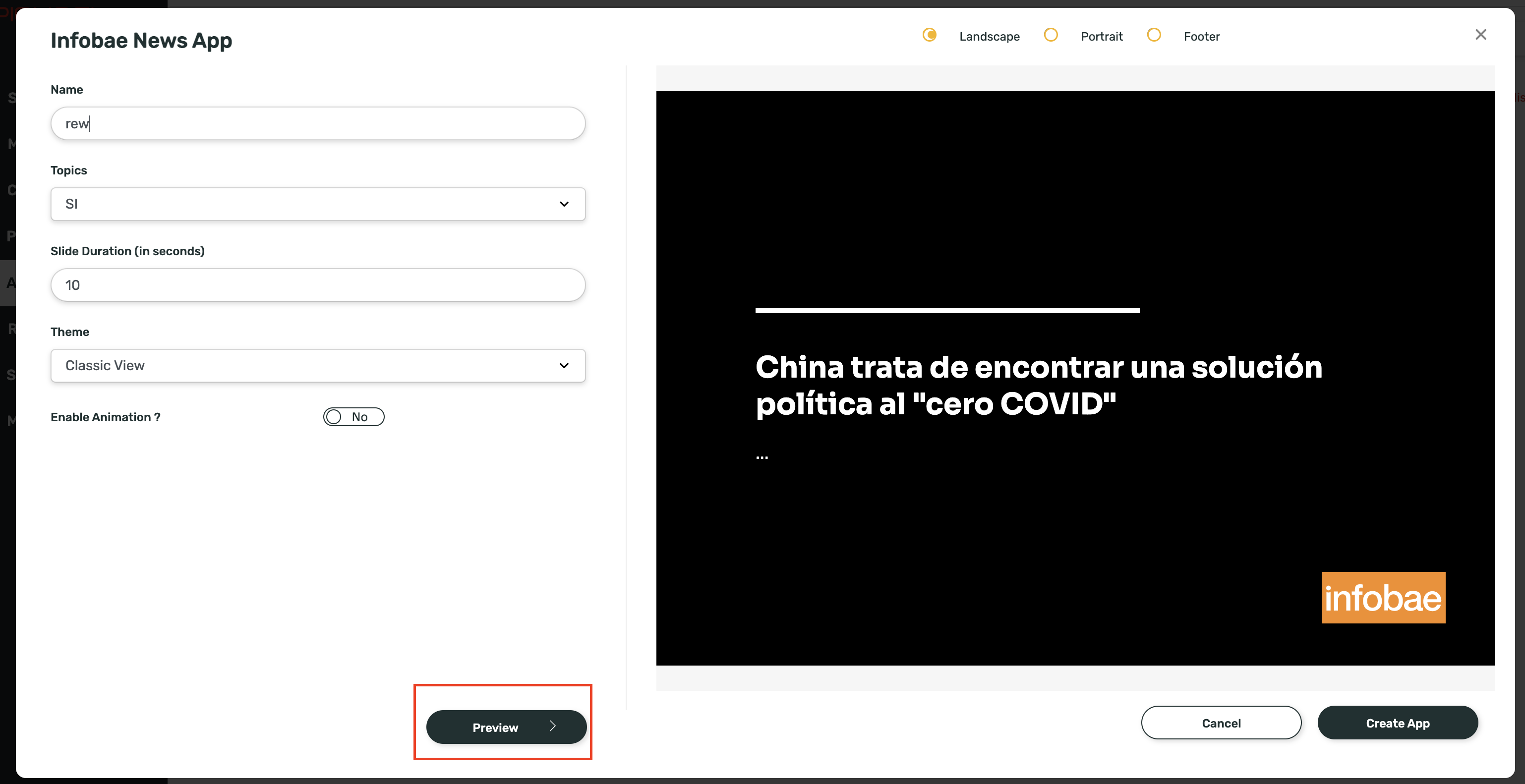Click the Theme dropdown chevron arrow
This screenshot has height=784, width=1525.
(x=564, y=366)
